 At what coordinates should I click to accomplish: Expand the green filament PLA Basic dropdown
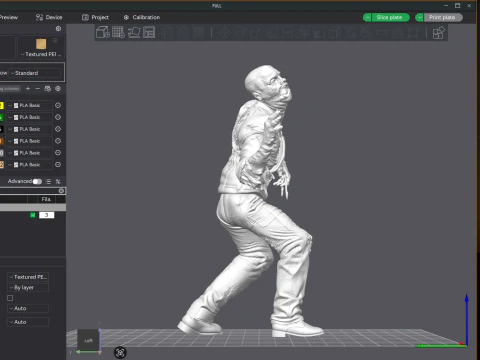click(29, 117)
